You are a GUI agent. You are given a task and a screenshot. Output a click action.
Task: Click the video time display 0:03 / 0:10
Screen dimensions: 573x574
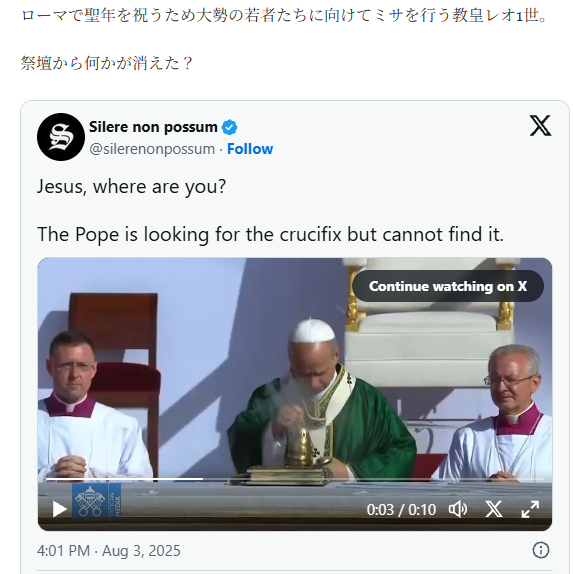(401, 510)
